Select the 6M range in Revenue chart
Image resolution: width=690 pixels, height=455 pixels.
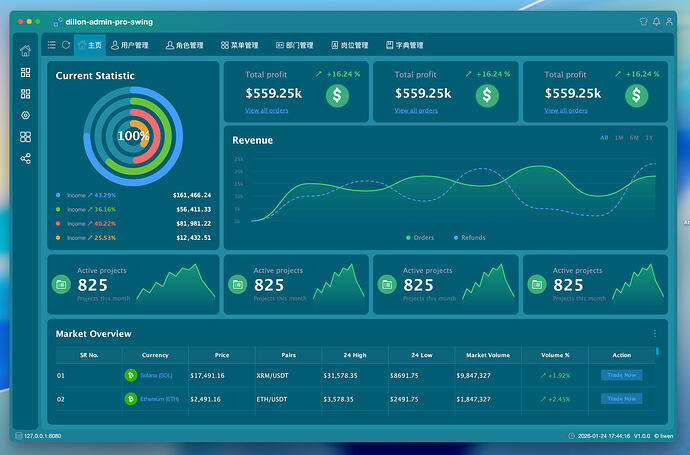(634, 138)
